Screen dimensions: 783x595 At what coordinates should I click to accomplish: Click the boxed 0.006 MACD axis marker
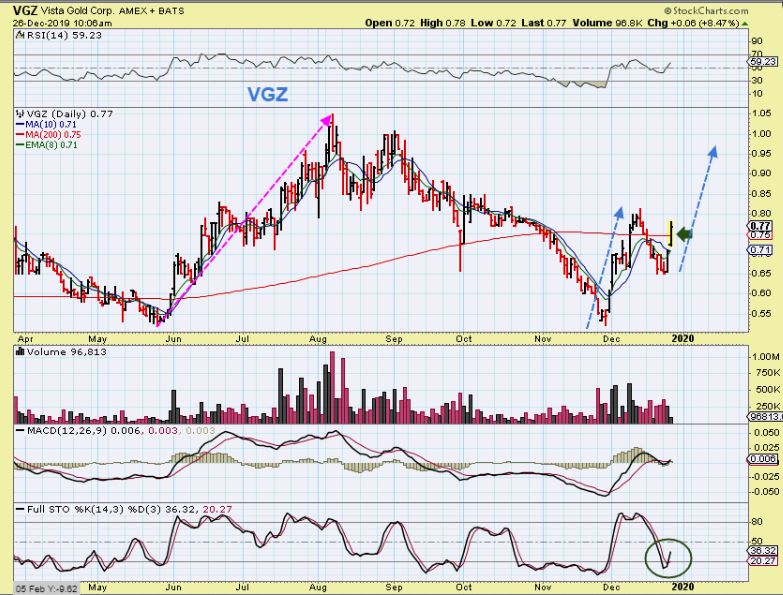click(x=763, y=459)
